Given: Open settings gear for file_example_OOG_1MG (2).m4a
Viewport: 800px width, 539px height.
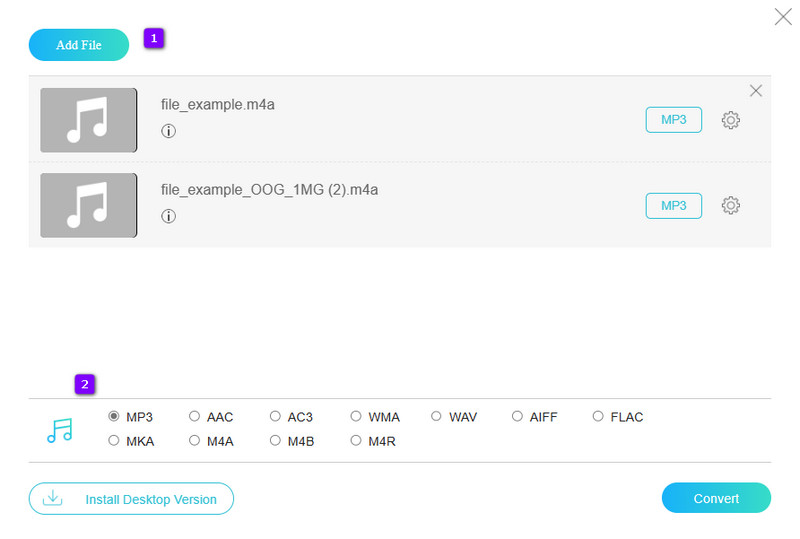Looking at the screenshot, I should pyautogui.click(x=730, y=205).
